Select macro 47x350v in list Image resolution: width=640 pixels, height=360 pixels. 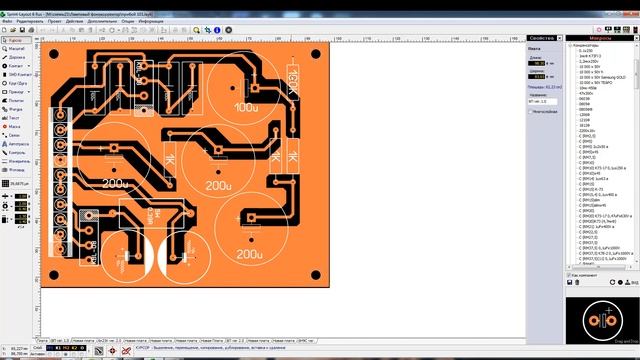click(x=586, y=93)
